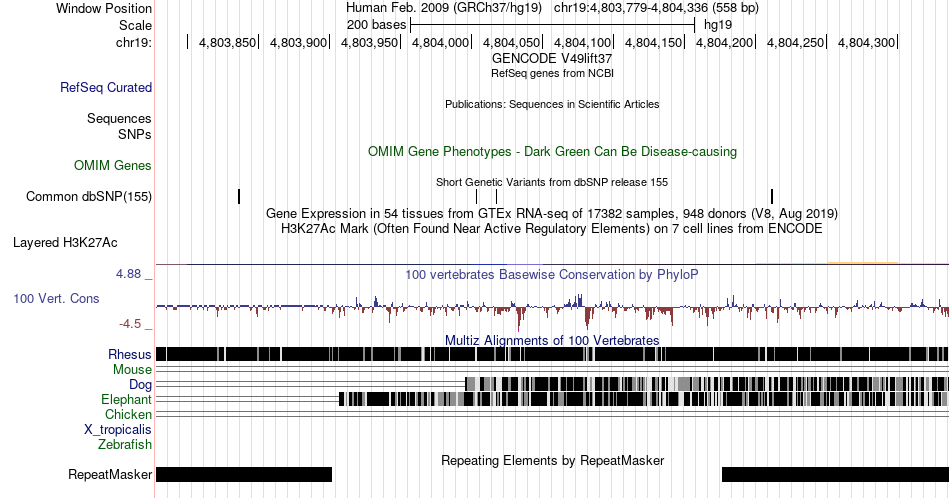Click the PhyloP Basewise Conservation title
Image resolution: width=950 pixels, height=498 pixels.
pos(552,274)
